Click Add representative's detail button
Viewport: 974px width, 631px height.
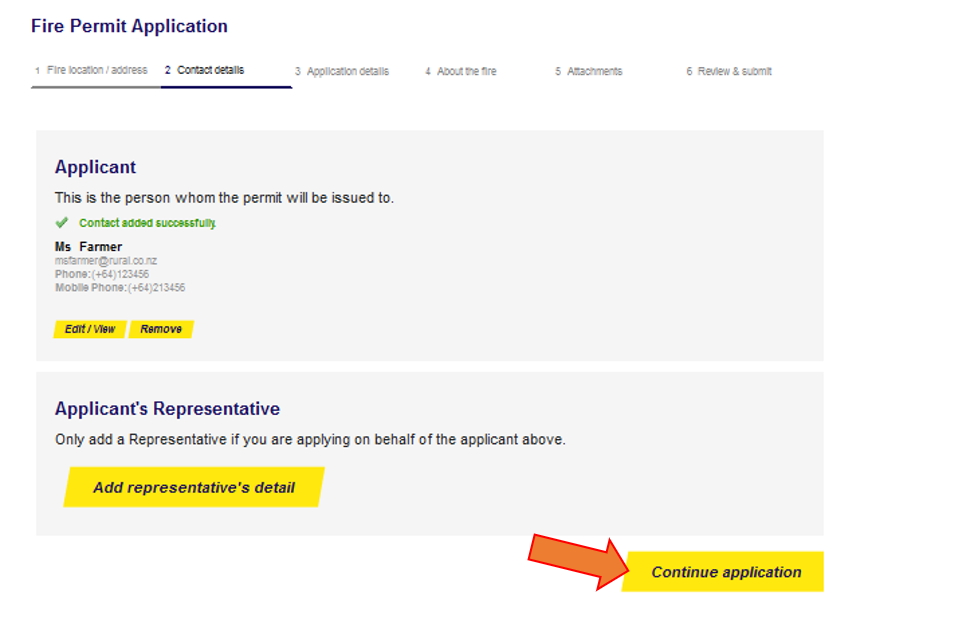click(194, 488)
